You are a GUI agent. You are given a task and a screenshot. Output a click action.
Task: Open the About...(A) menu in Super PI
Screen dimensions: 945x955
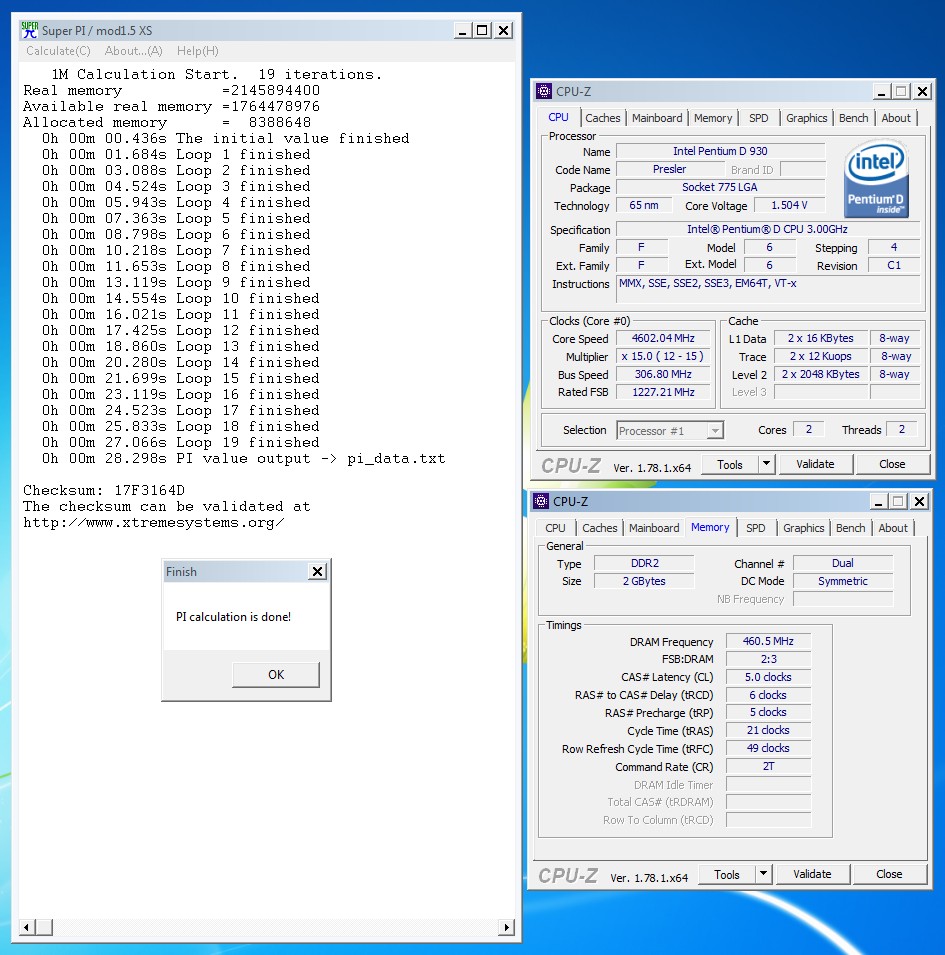click(133, 51)
